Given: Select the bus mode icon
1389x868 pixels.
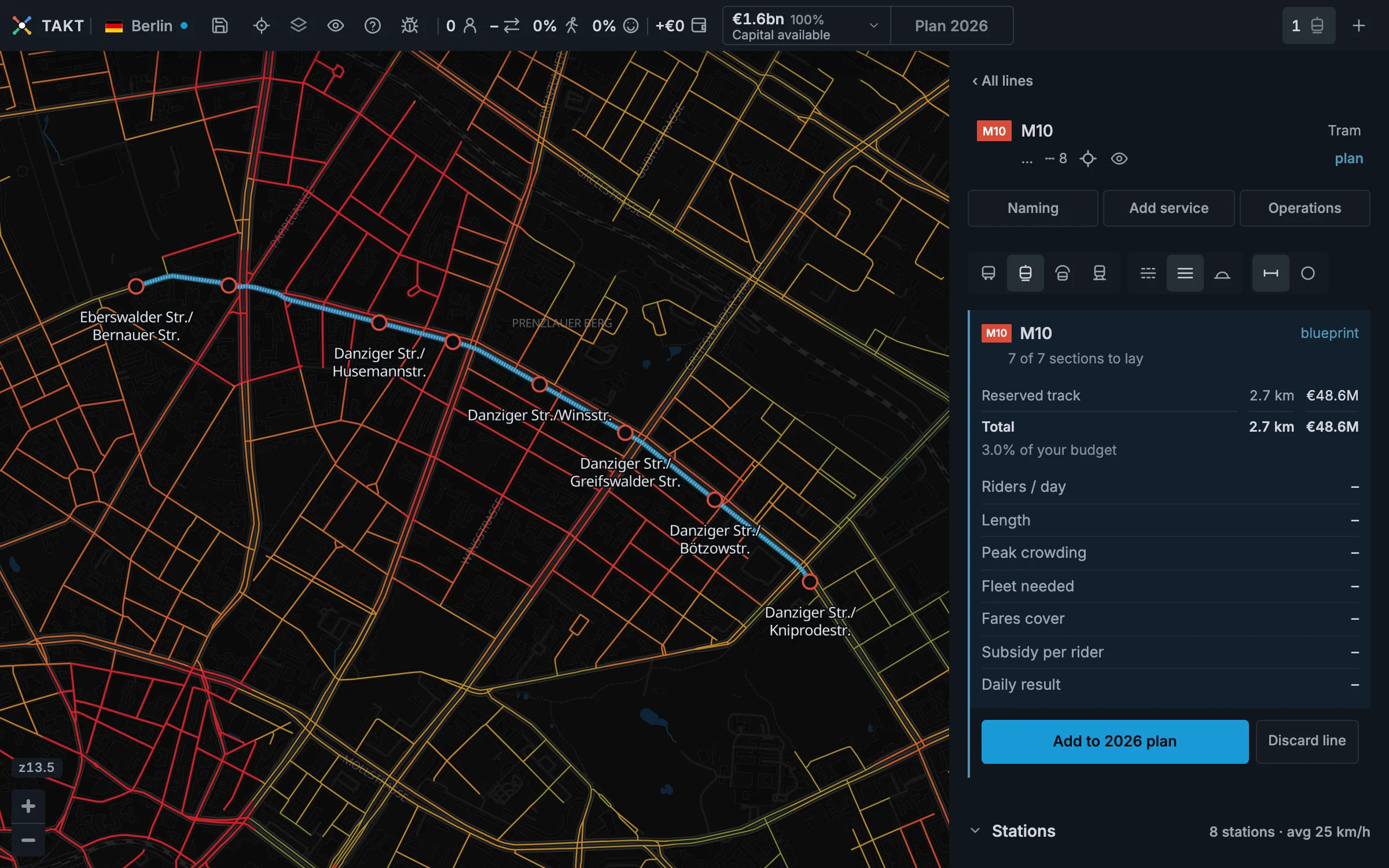Looking at the screenshot, I should click(x=989, y=273).
